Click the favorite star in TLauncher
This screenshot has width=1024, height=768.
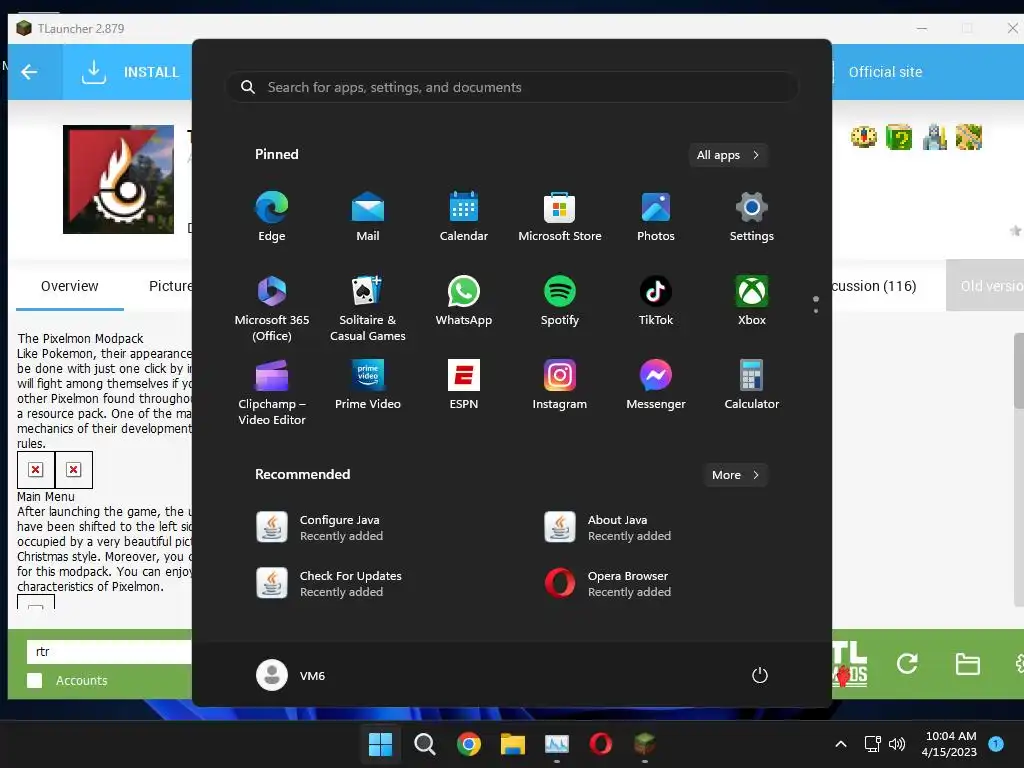(1016, 230)
